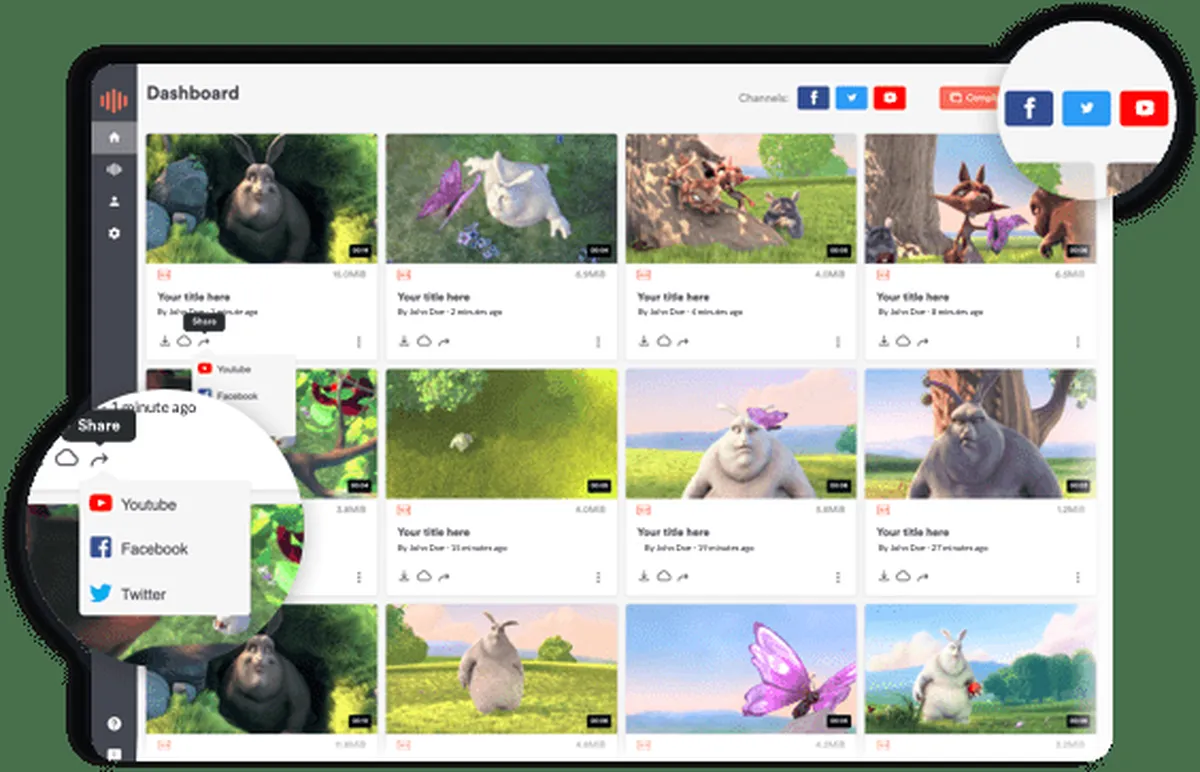Download the 5.8MB video
Image resolution: width=1200 pixels, height=772 pixels.
point(644,576)
